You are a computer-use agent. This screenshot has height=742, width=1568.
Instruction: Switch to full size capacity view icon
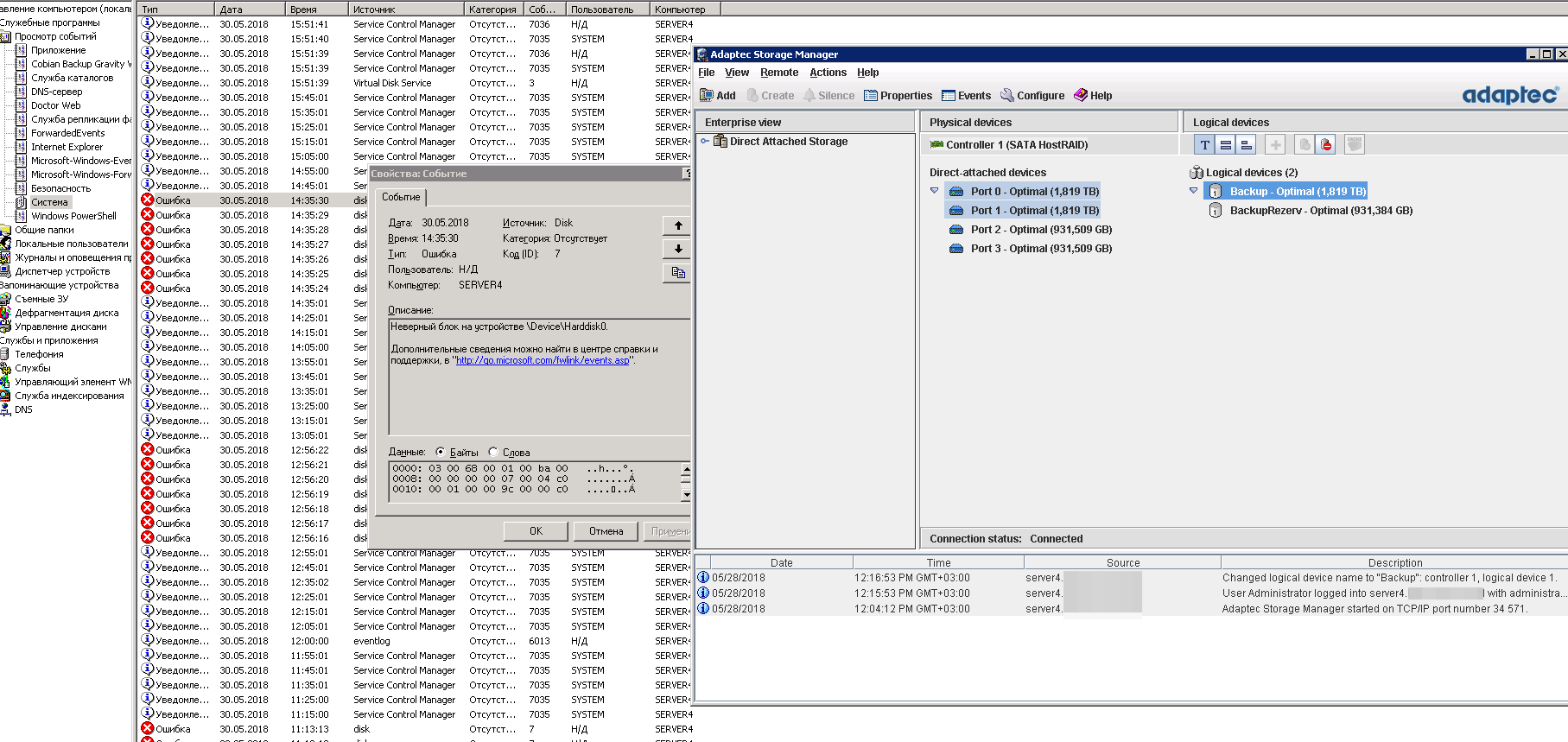[x=1225, y=145]
